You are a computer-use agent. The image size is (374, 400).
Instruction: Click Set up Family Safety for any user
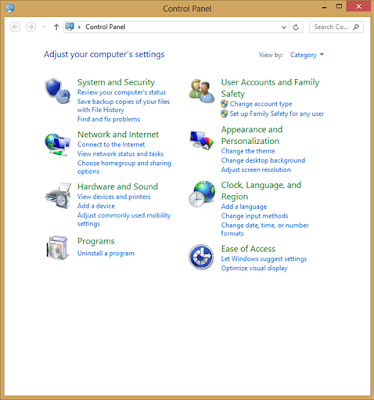tap(277, 114)
